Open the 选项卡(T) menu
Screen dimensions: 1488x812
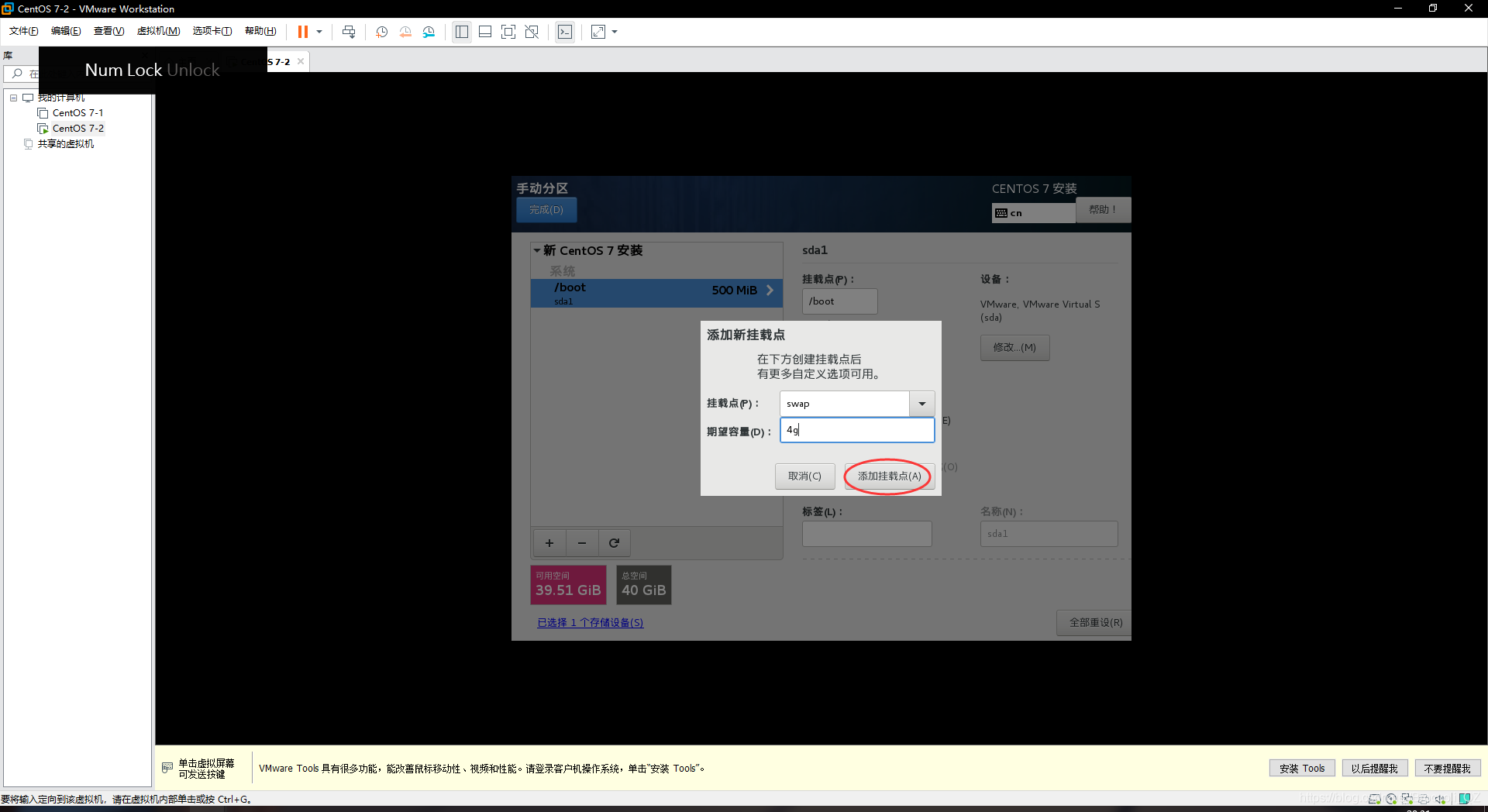(212, 31)
